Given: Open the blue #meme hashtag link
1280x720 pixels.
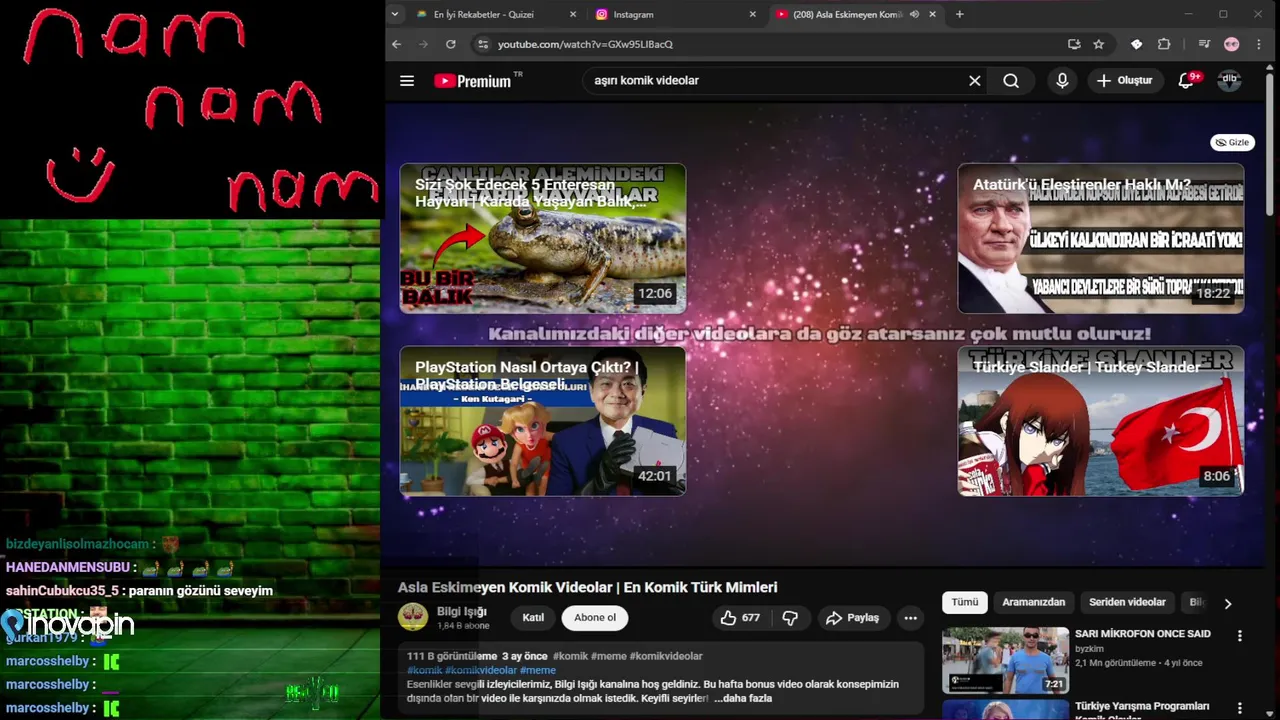Looking at the screenshot, I should [x=538, y=670].
